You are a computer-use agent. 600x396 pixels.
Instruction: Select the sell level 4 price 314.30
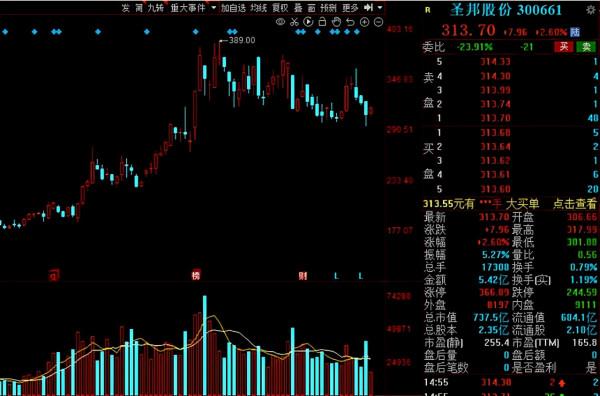click(496, 76)
